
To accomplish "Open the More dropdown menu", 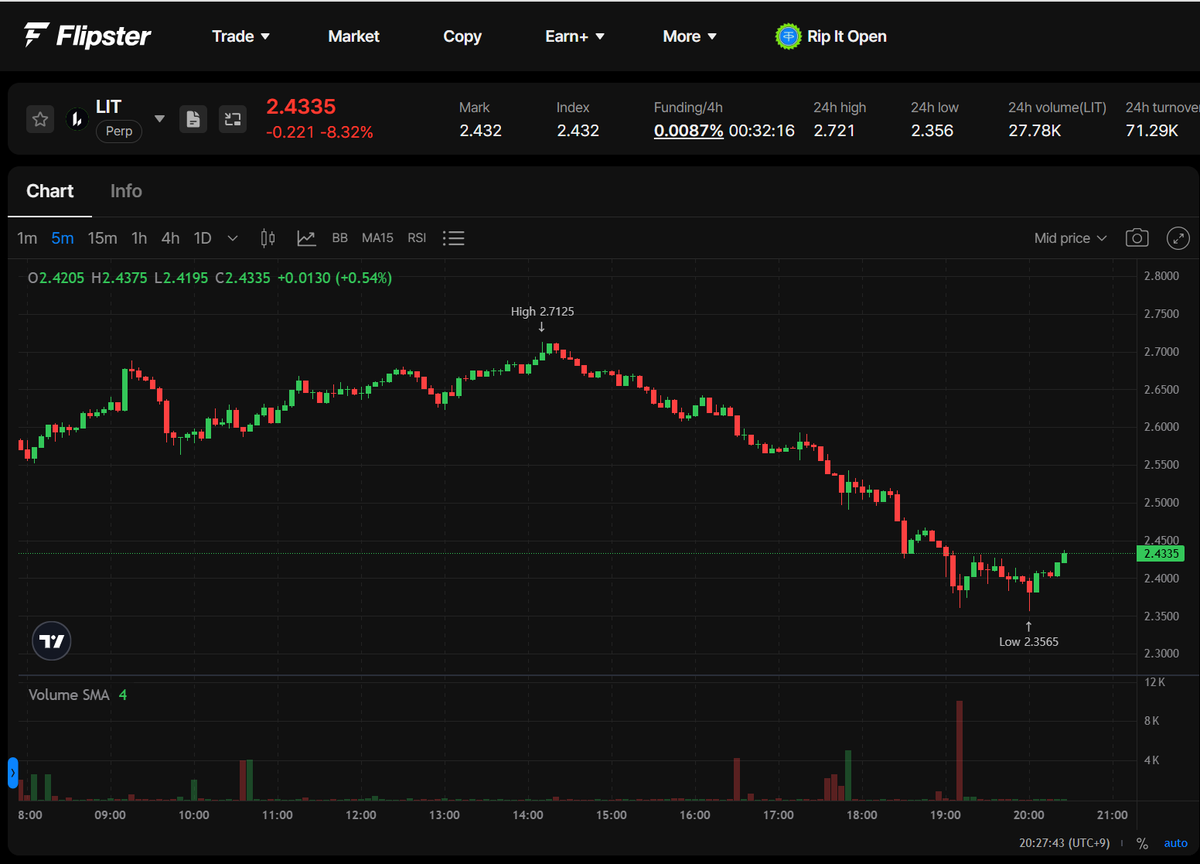I will (690, 36).
